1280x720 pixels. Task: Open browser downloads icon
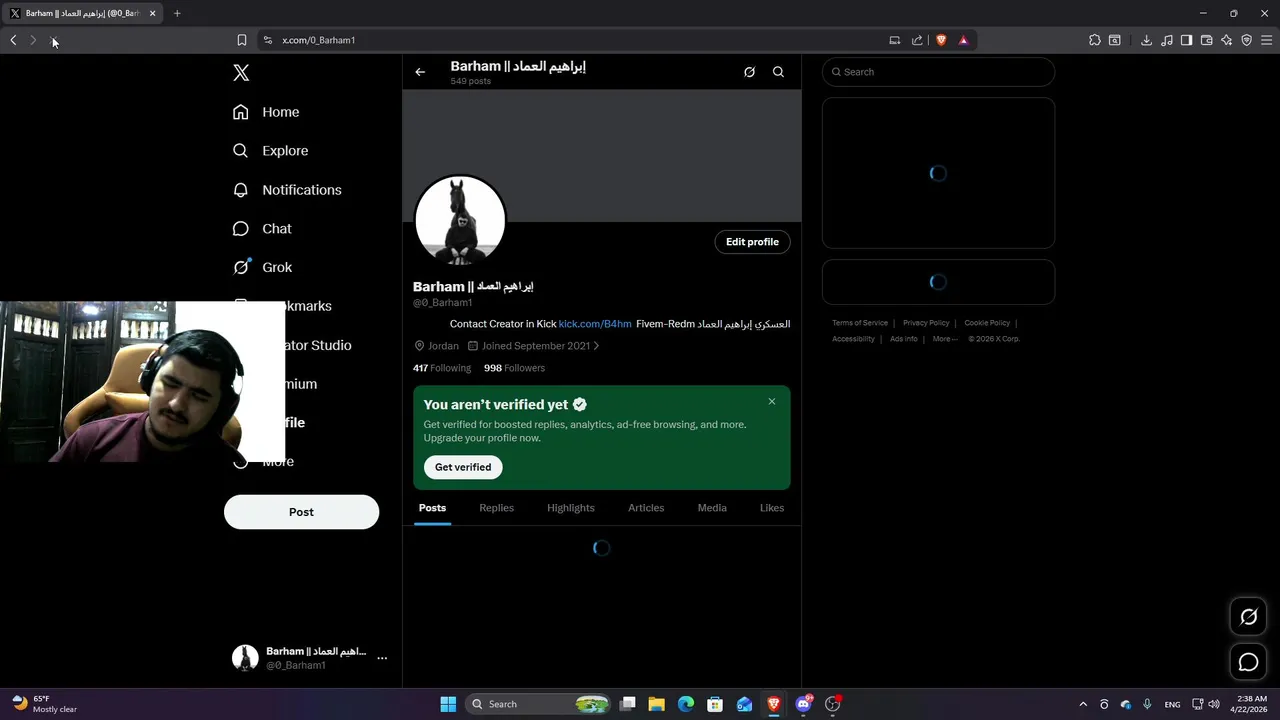tap(1146, 40)
